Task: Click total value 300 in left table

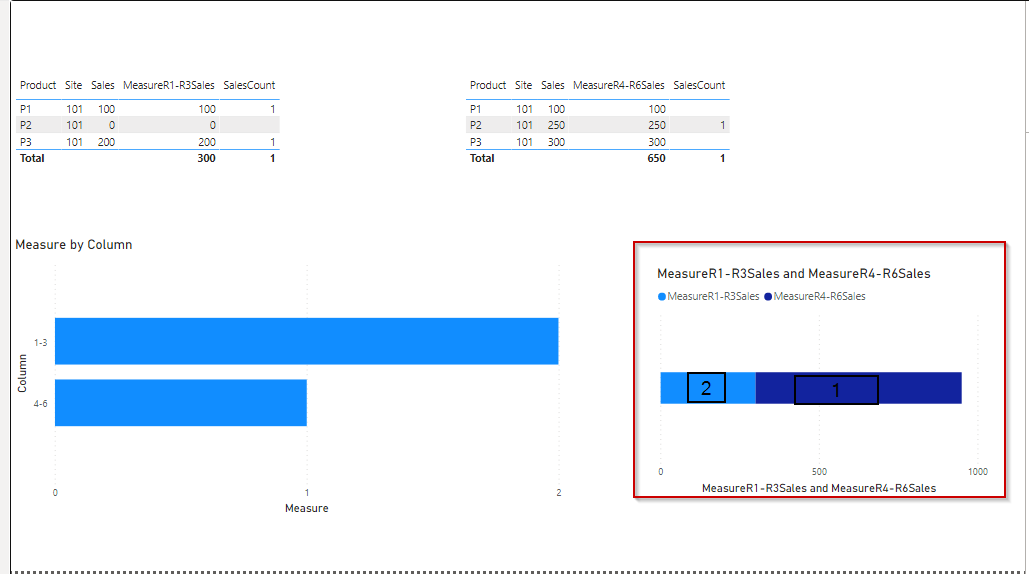Action: point(207,158)
